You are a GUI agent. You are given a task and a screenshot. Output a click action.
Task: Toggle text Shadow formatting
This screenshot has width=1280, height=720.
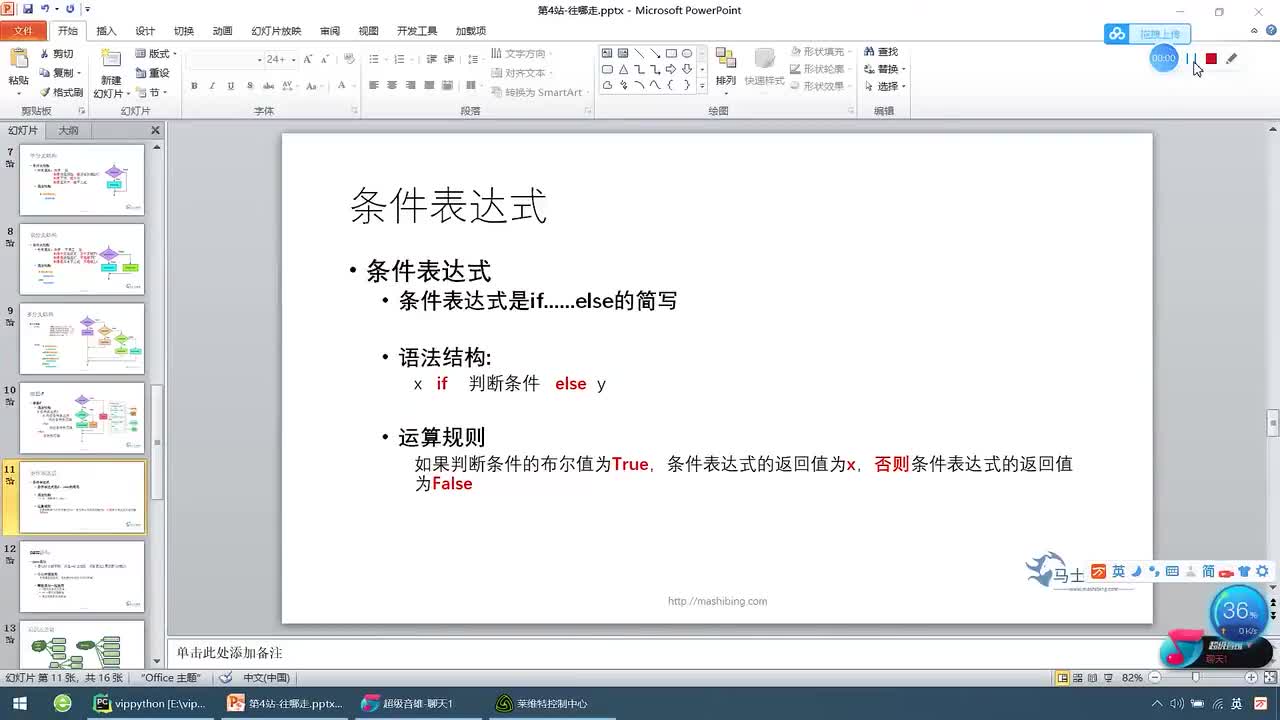click(250, 86)
